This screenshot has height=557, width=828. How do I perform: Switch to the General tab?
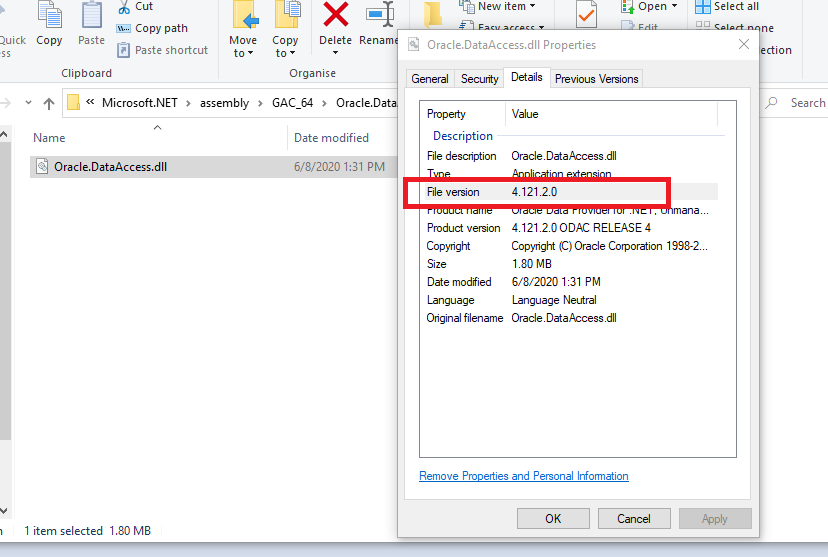coord(430,79)
